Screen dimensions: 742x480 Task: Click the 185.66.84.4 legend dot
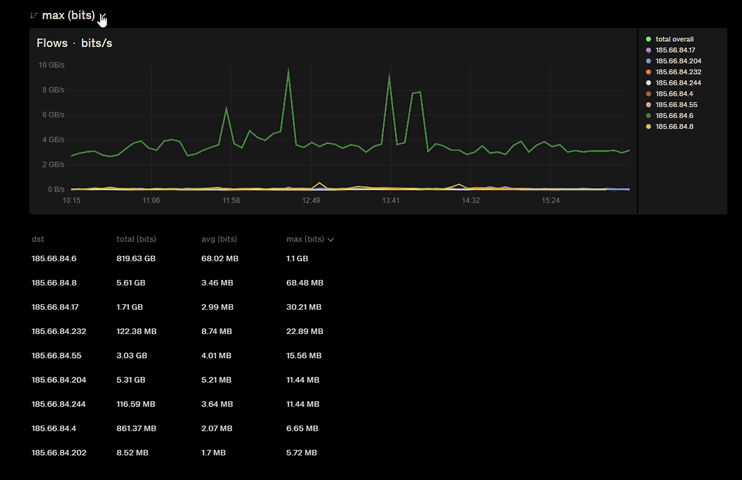[648, 94]
